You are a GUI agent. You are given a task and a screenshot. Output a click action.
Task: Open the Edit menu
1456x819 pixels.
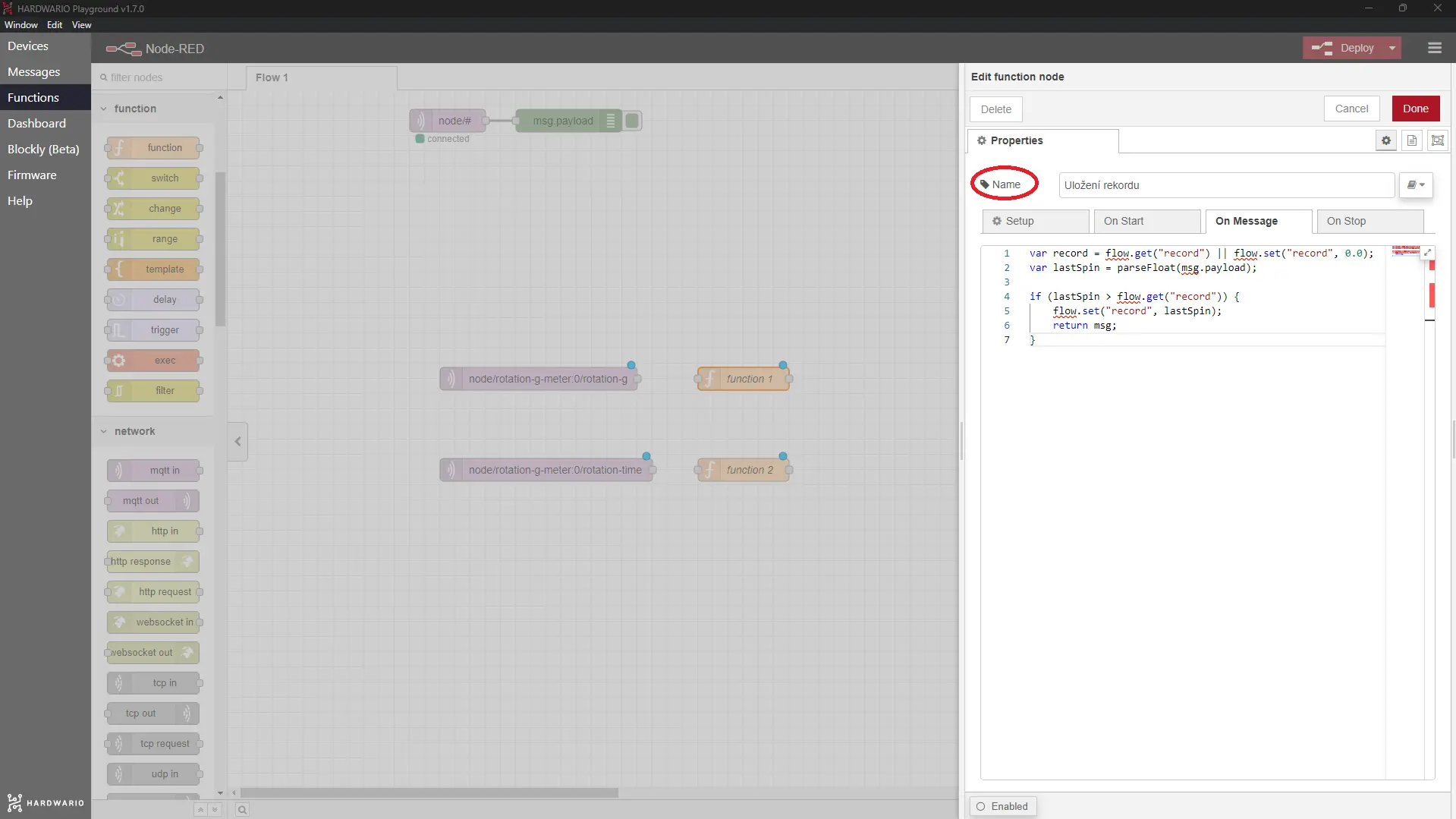[x=55, y=25]
